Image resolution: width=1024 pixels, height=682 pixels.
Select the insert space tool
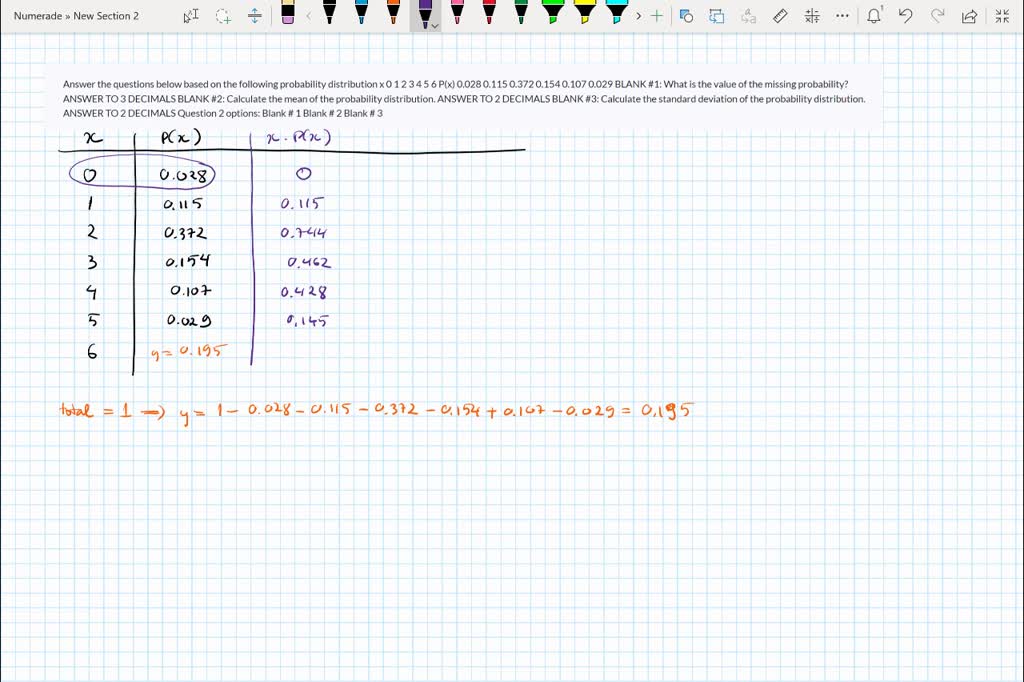point(254,15)
